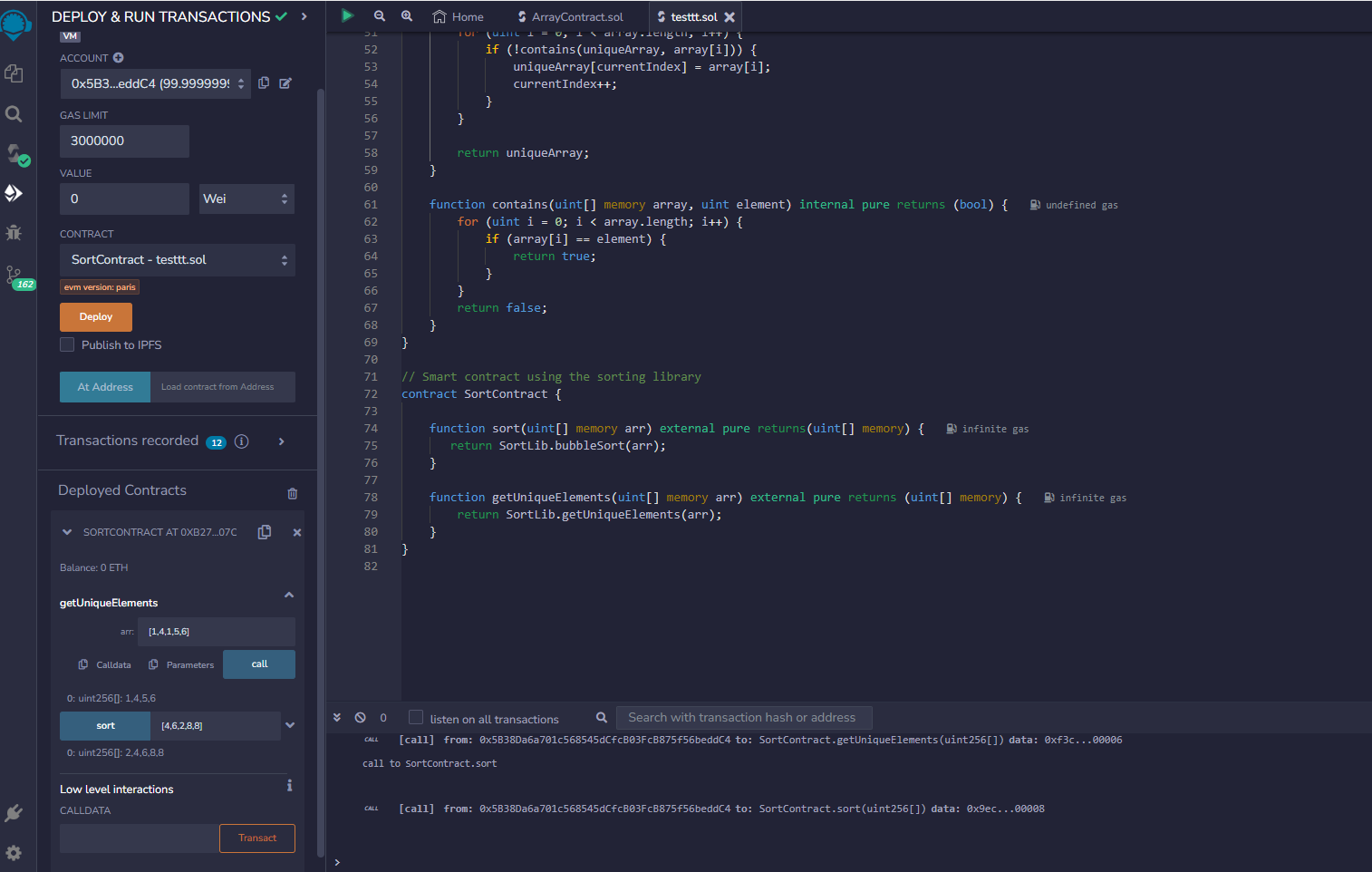
Task: Enable the Publish to IPFS checkbox
Action: pyautogui.click(x=66, y=344)
